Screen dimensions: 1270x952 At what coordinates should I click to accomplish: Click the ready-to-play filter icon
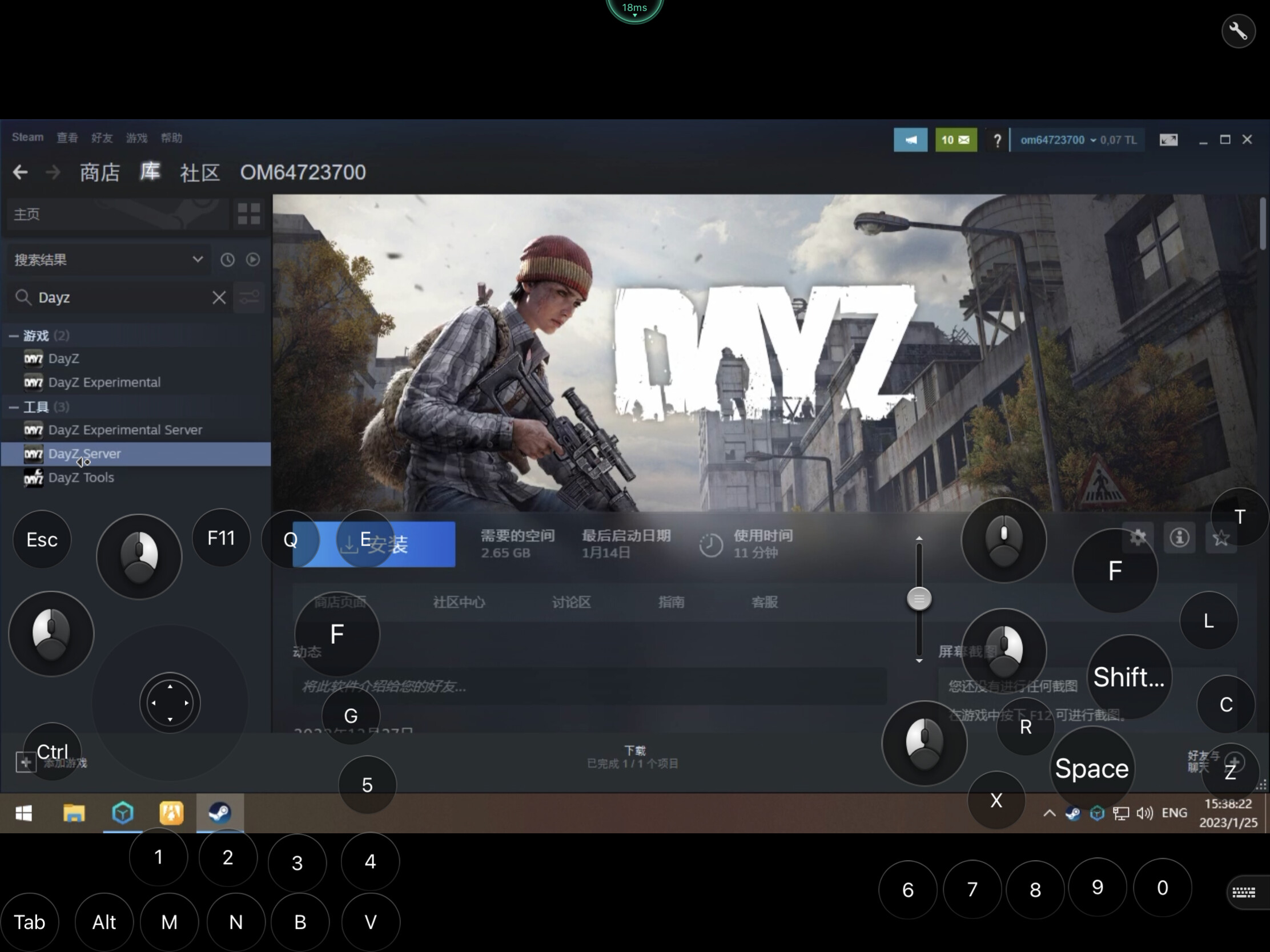(x=252, y=260)
